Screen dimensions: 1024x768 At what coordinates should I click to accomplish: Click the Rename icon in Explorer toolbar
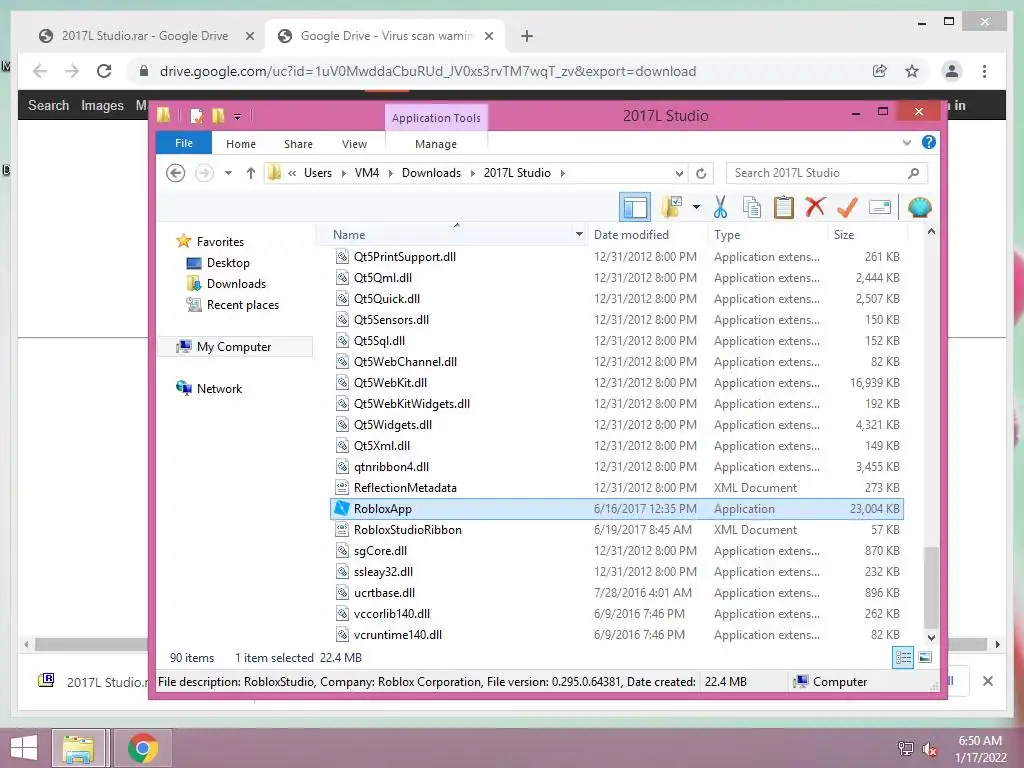[x=880, y=208]
